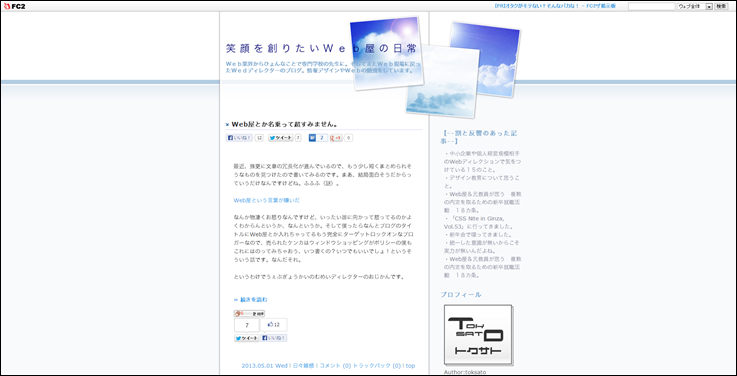
Task: Click the Facebook いいね！ button below the count bubbles
Action: tap(274, 338)
